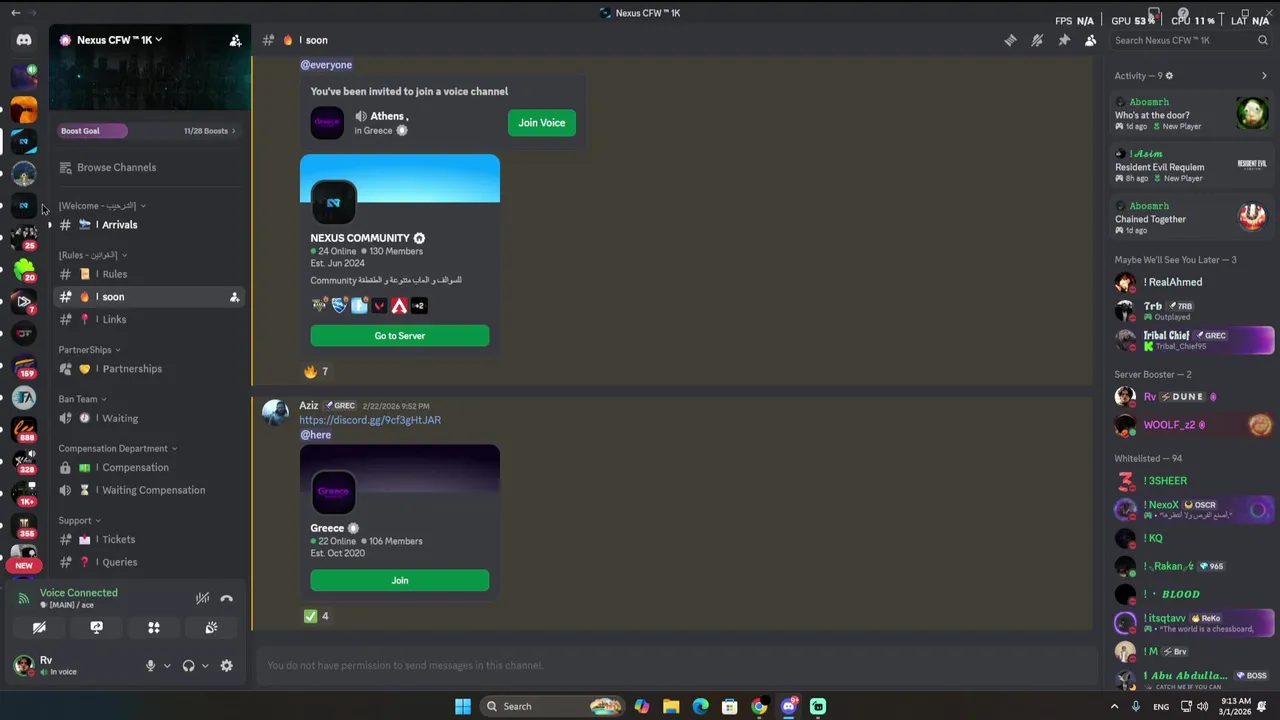
Task: Open Google Chrome from taskbar
Action: [759, 707]
